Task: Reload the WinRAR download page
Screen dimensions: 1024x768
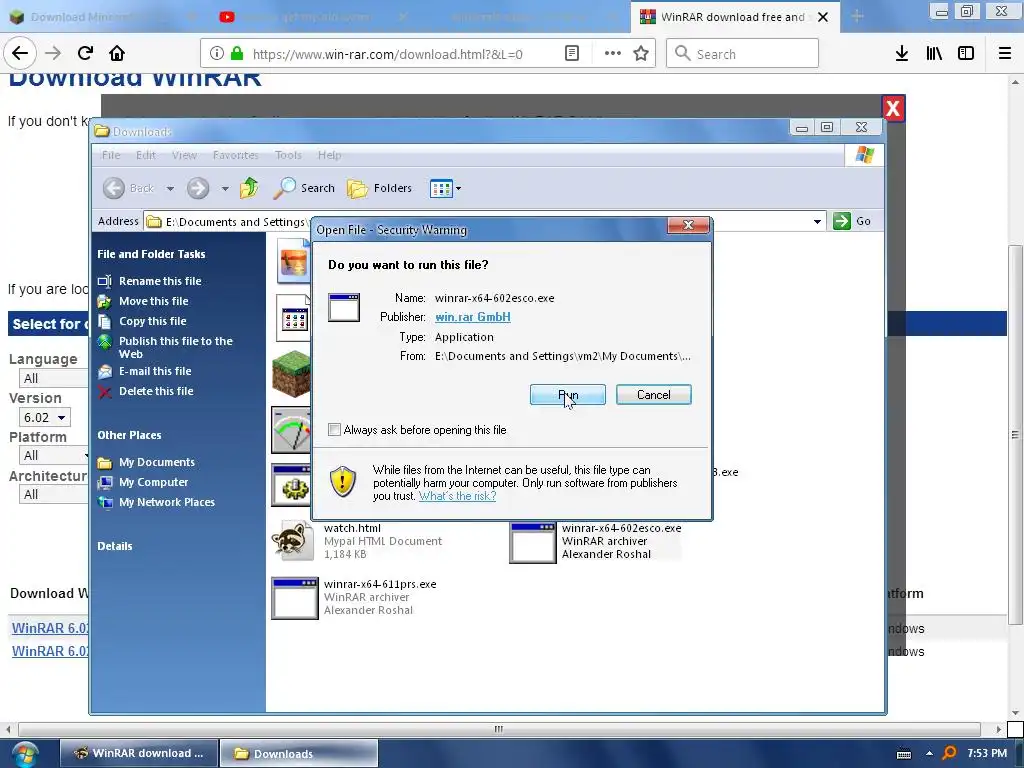Action: point(85,53)
